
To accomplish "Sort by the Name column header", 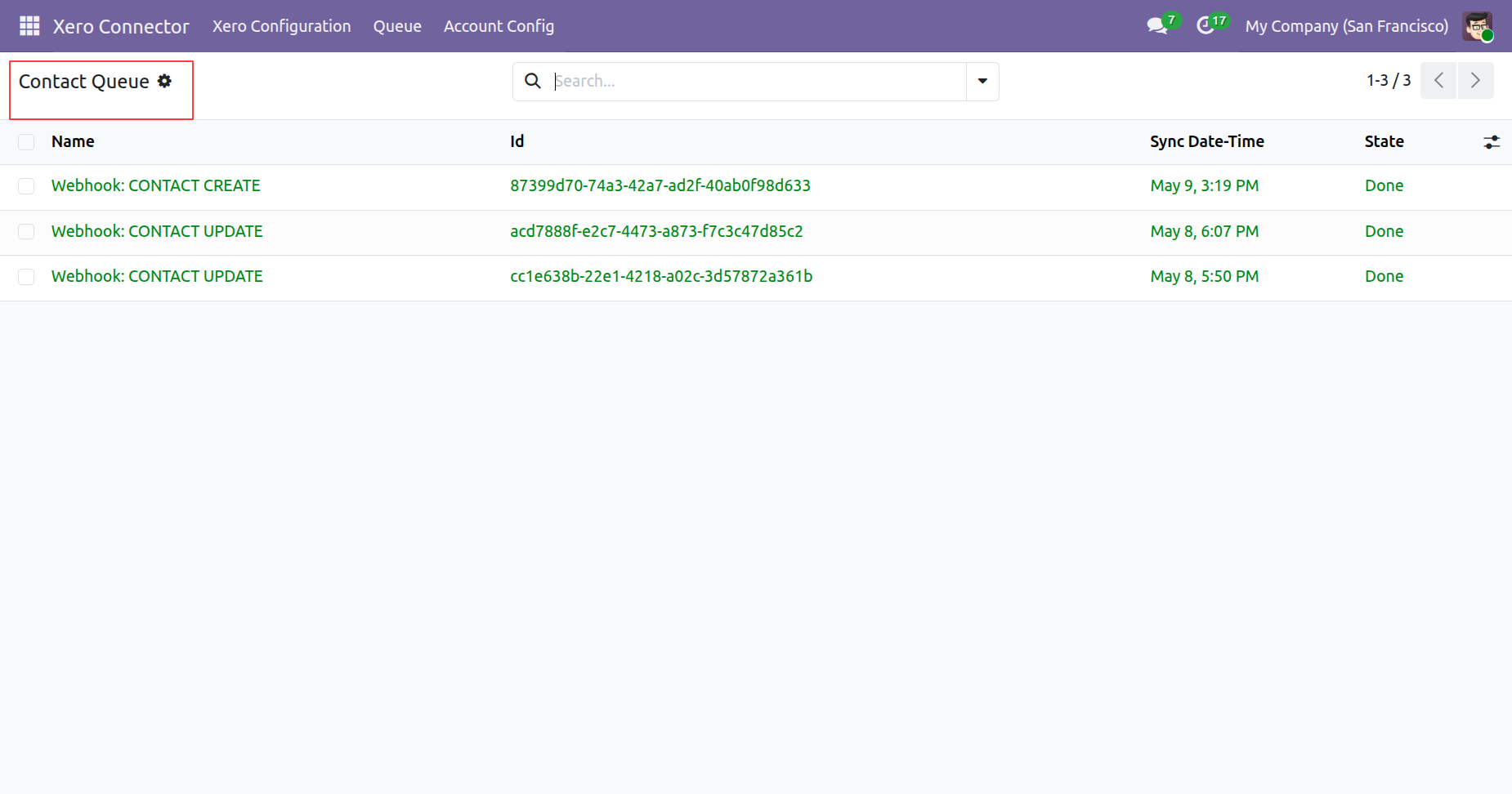I will pyautogui.click(x=73, y=141).
